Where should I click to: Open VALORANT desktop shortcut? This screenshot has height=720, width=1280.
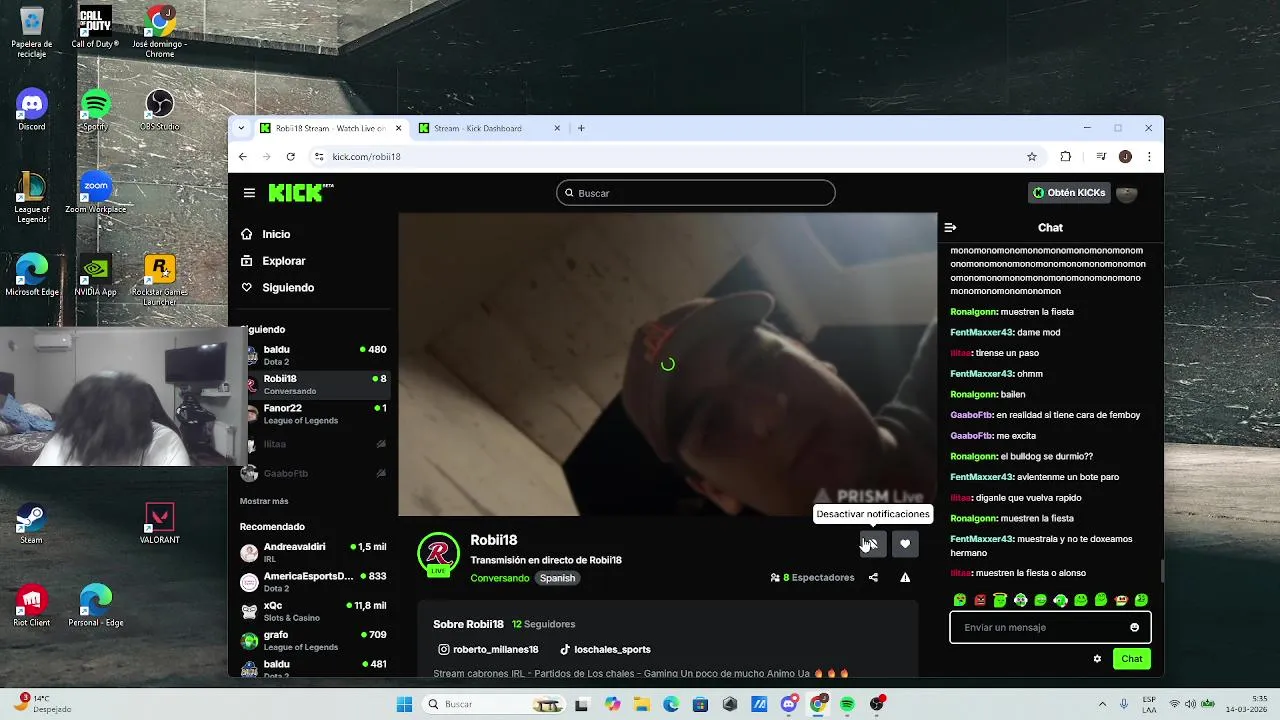coord(160,524)
